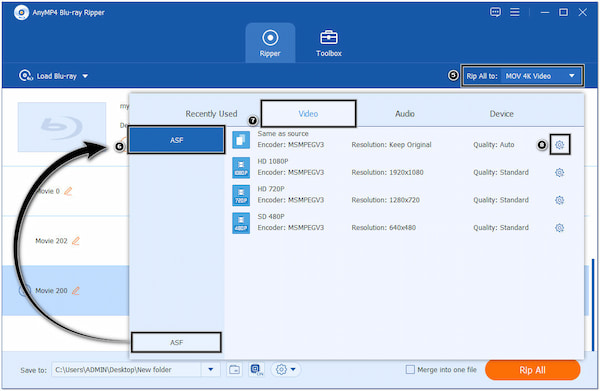600x391 pixels.
Task: Click the Rip All button
Action: [x=532, y=370]
